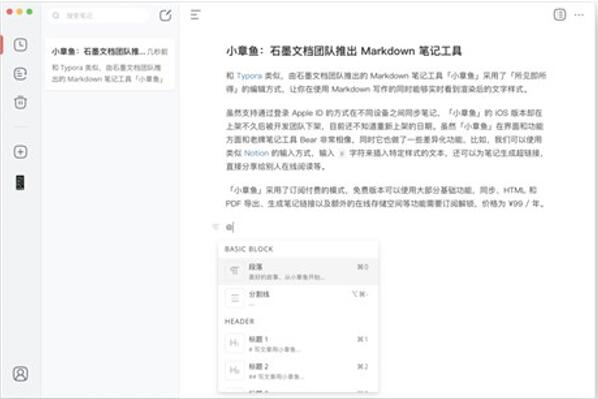
Task: Click the divider line block icon
Action: click(x=235, y=298)
